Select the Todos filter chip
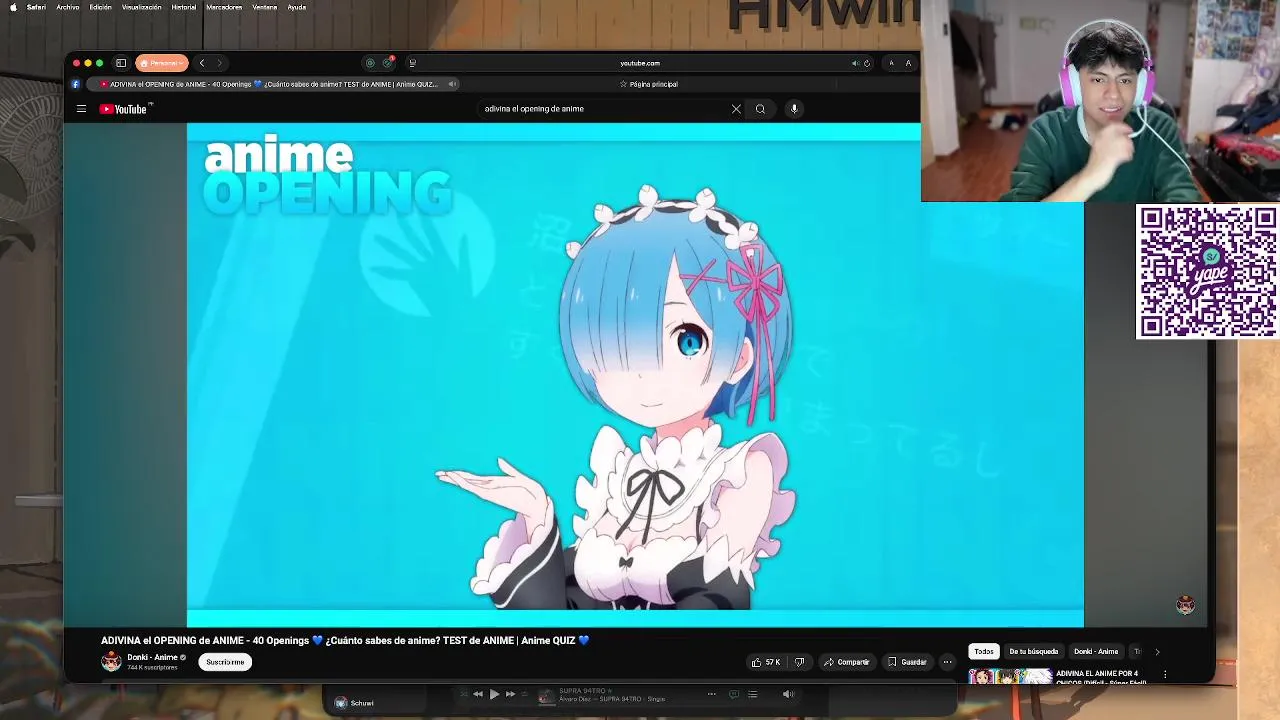Viewport: 1280px width, 720px height. pyautogui.click(x=984, y=651)
